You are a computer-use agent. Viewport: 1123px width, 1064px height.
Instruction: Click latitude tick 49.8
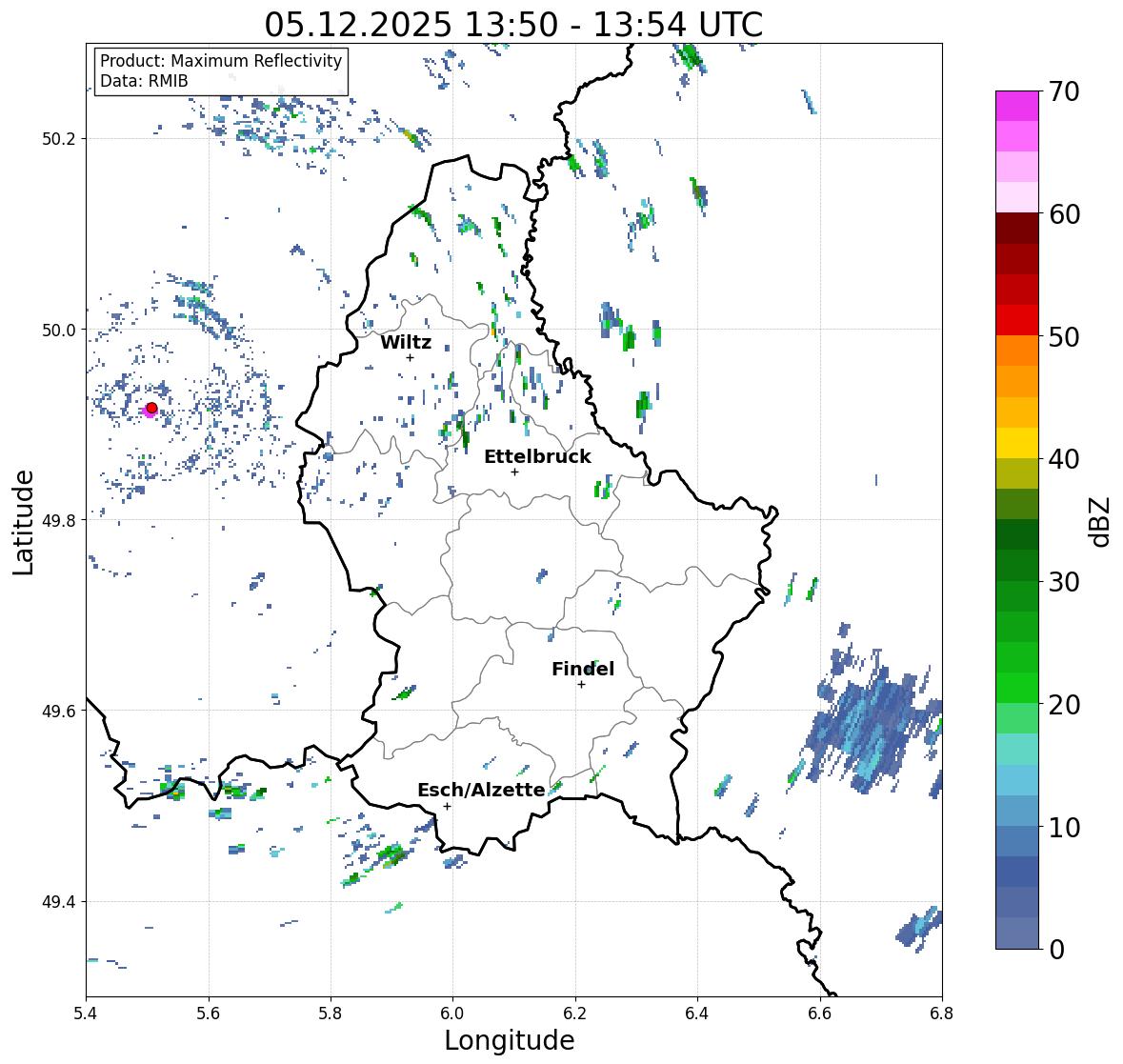click(59, 520)
